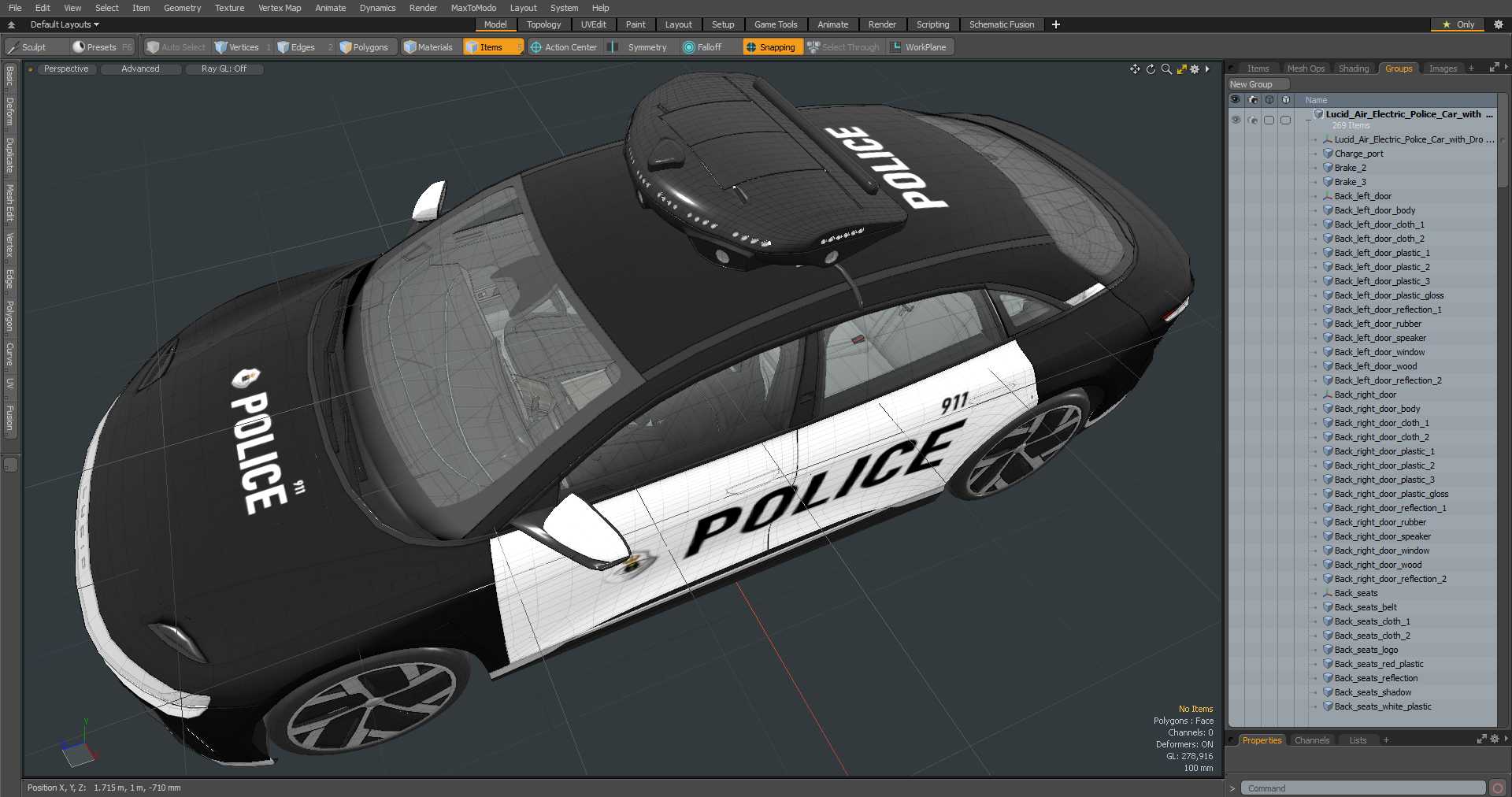Open layout settings gear at top right
The width and height of the screenshot is (1512, 797).
click(x=1499, y=24)
